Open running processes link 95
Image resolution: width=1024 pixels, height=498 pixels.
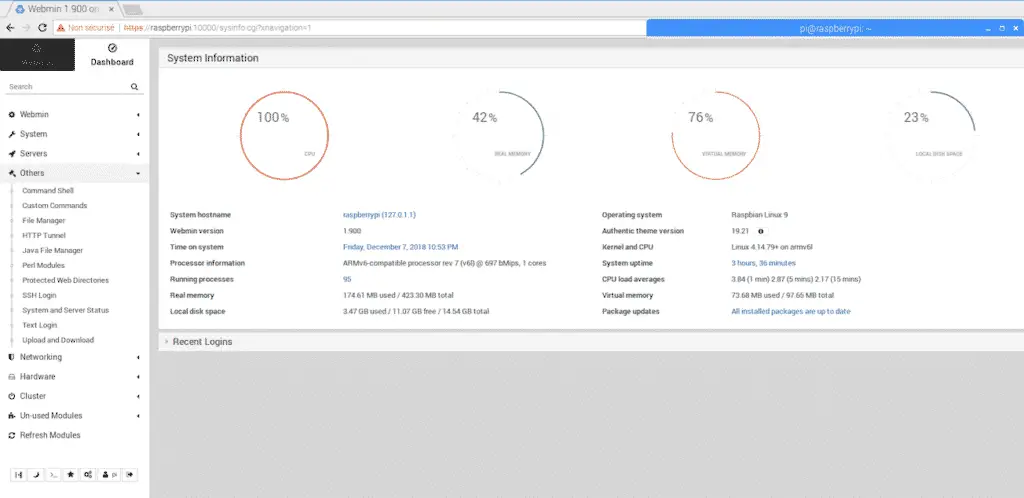click(347, 279)
